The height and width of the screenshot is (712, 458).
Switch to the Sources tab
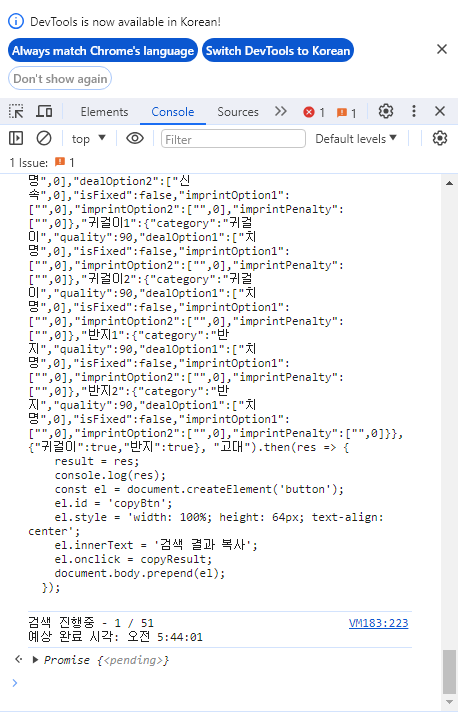click(x=238, y=112)
